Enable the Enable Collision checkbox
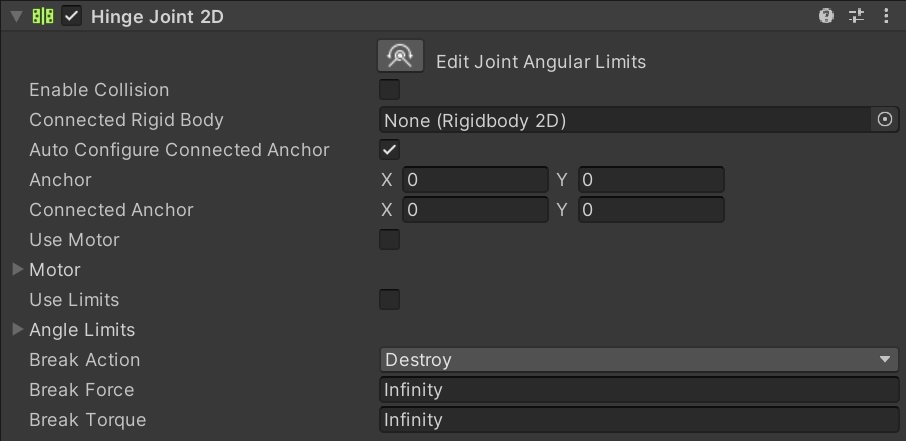Viewport: 906px width, 441px height. pos(390,90)
